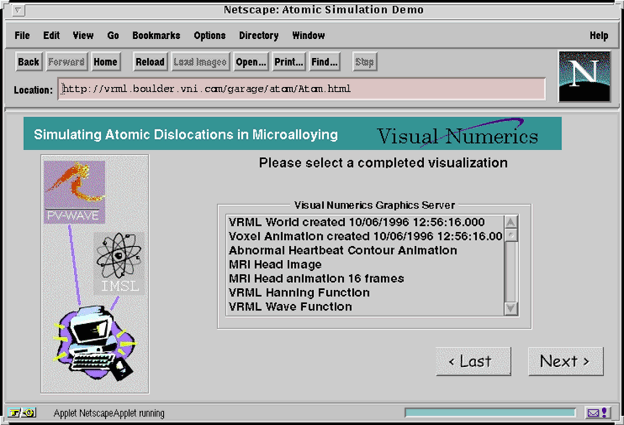Open the Go menu
This screenshot has width=624, height=425.
point(113,35)
